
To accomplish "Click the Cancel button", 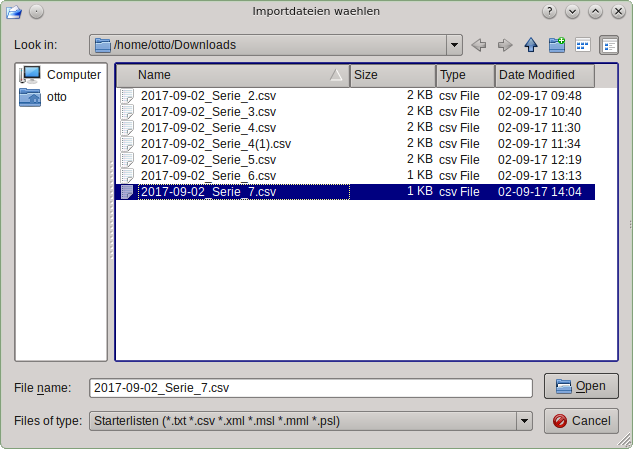I will (581, 421).
